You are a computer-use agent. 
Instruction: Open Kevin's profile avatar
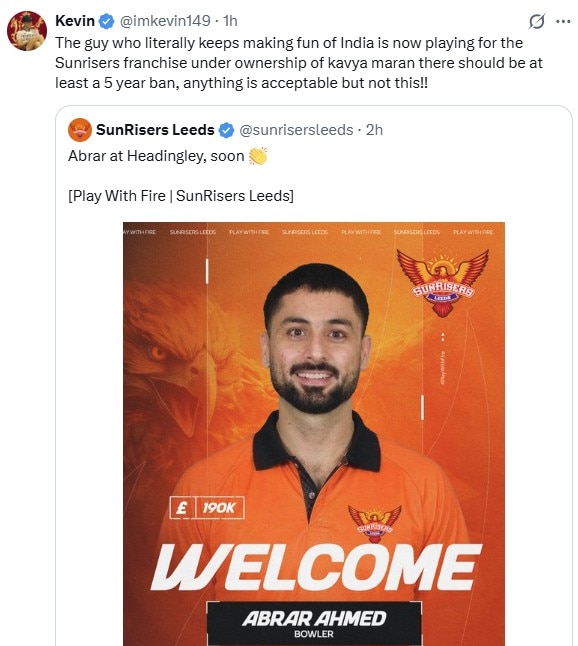[27, 31]
